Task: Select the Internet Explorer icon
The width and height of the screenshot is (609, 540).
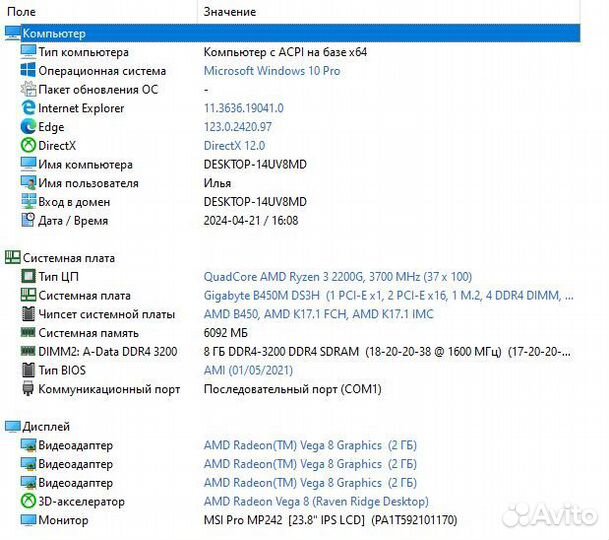Action: [x=28, y=108]
